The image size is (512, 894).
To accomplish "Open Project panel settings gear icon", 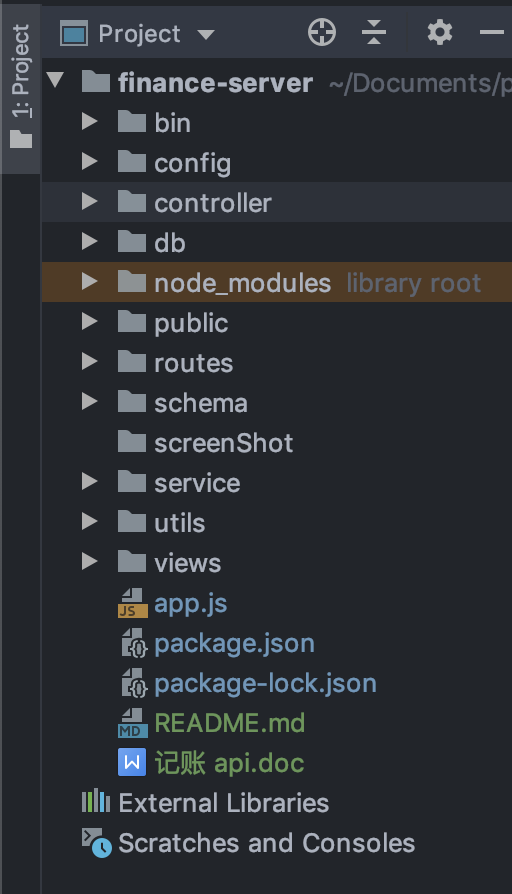I will click(440, 32).
